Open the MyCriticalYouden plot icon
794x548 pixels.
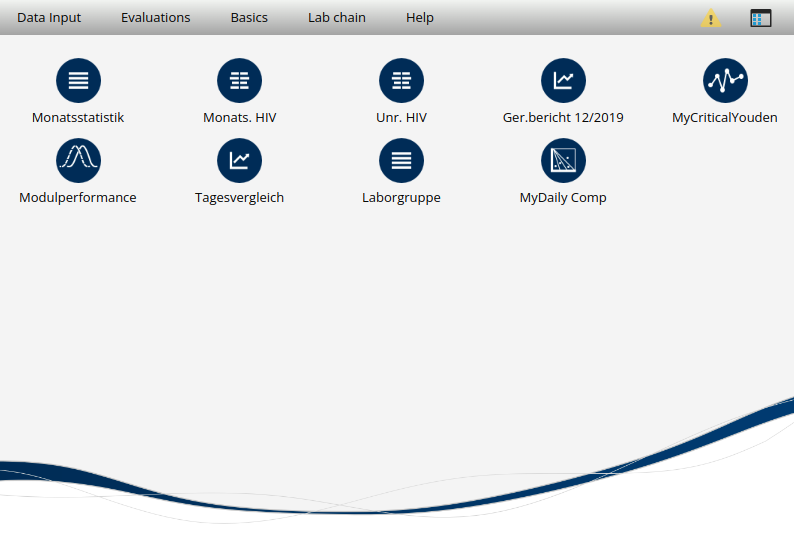pyautogui.click(x=725, y=81)
